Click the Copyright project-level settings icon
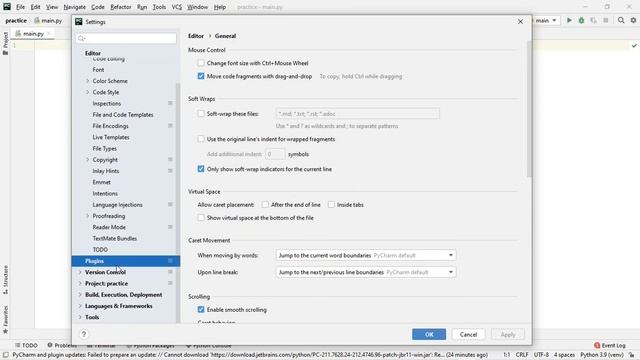The width and height of the screenshot is (640, 360). tap(170, 160)
